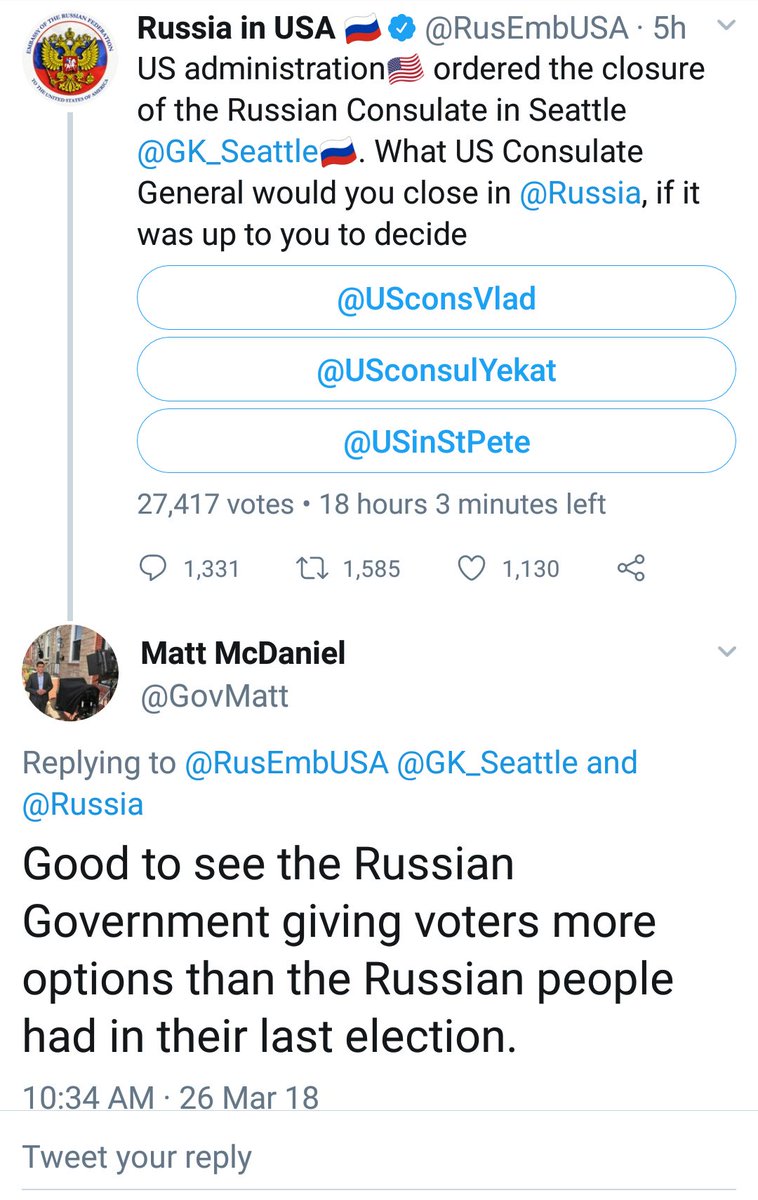Expand Russia in USA tweet options chevron
This screenshot has height=1200, width=758.
coord(727,29)
